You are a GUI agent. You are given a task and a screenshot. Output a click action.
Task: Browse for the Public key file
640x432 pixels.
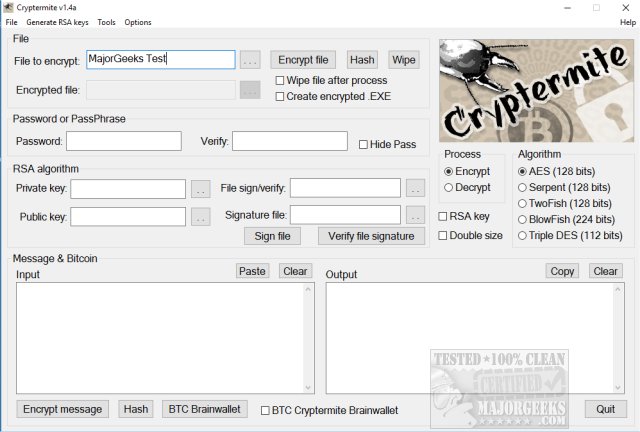[x=200, y=217]
